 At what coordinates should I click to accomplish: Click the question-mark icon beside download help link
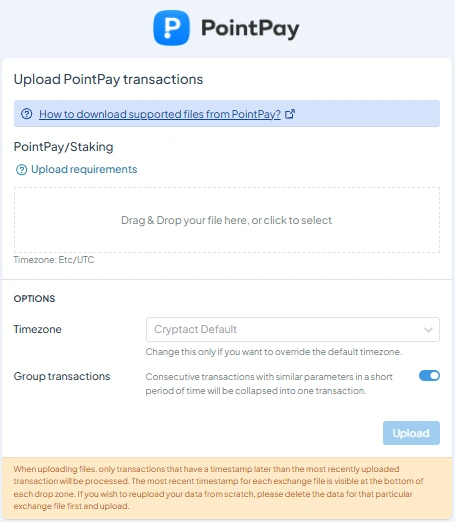[27, 114]
